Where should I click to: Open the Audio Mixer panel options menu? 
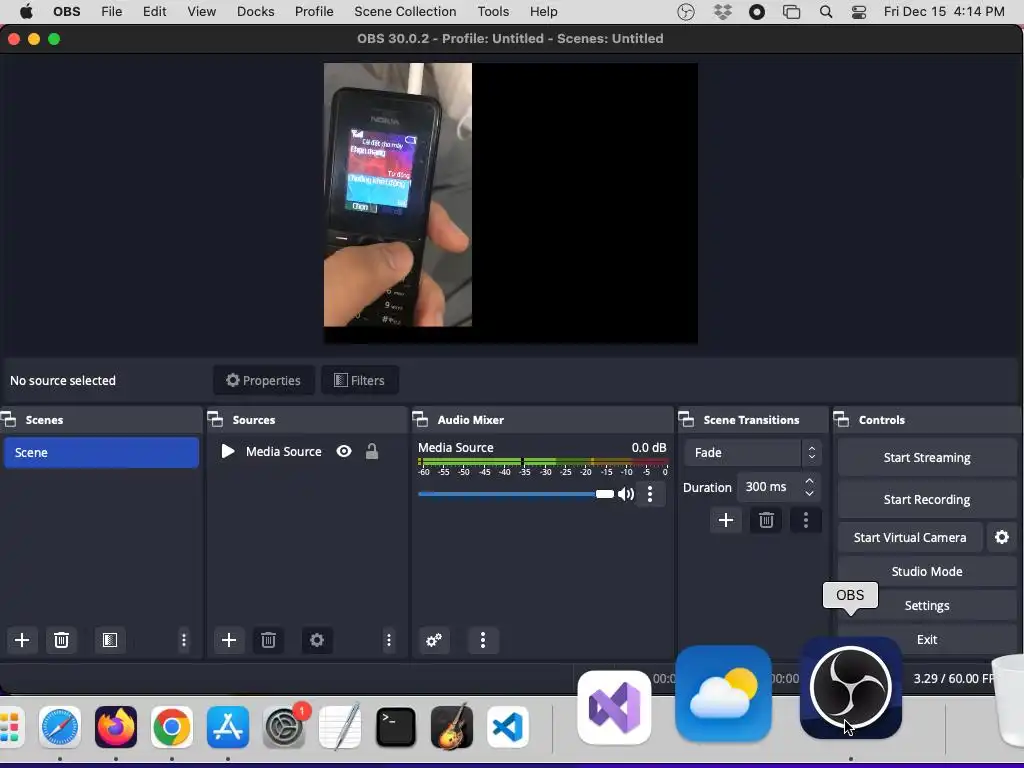pos(483,640)
